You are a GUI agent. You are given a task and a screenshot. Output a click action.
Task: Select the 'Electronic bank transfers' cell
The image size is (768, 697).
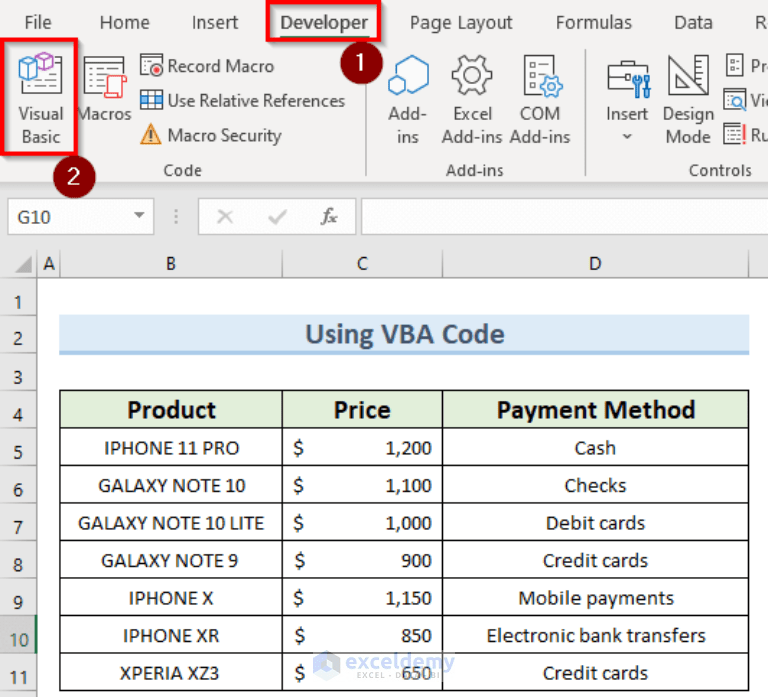(595, 635)
